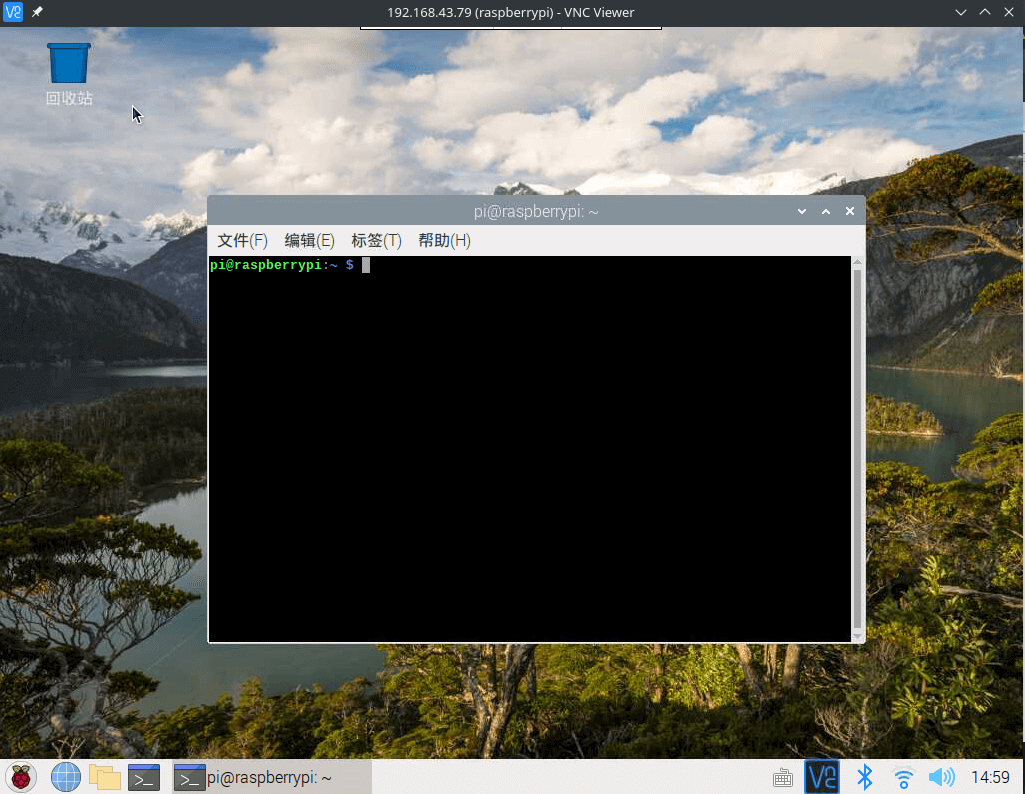Launch the web browser globe icon
The width and height of the screenshot is (1025, 794).
point(66,777)
